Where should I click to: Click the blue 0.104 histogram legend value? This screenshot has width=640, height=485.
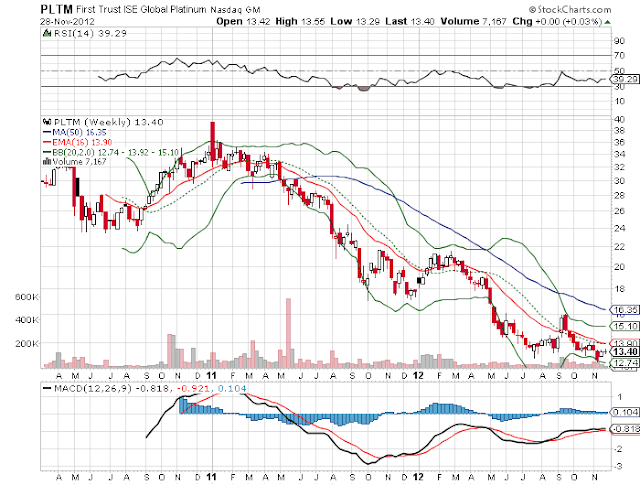[232, 388]
